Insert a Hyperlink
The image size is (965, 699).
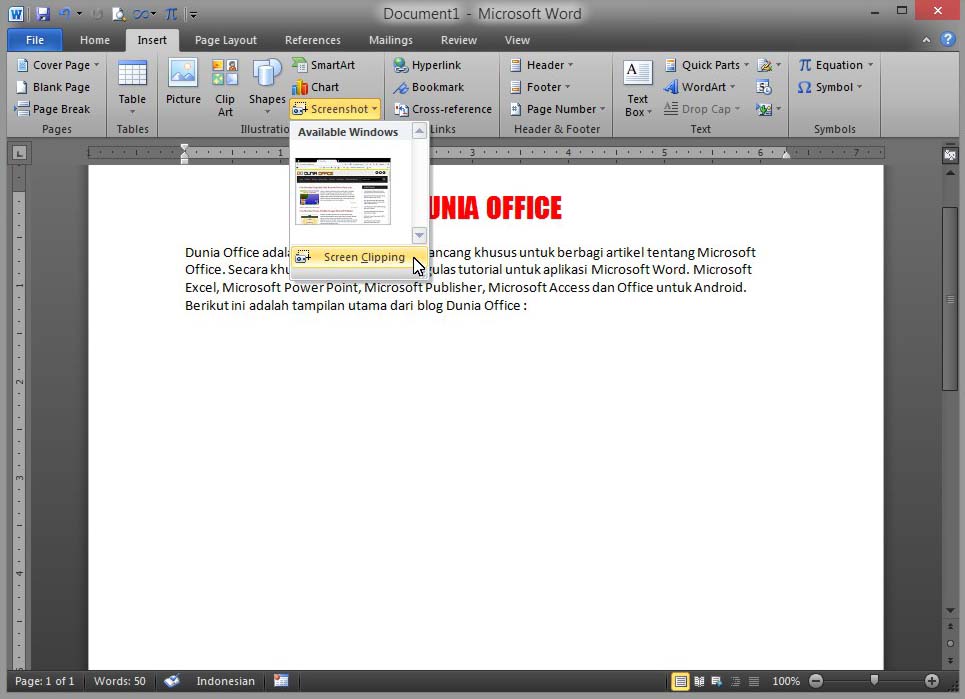428,65
